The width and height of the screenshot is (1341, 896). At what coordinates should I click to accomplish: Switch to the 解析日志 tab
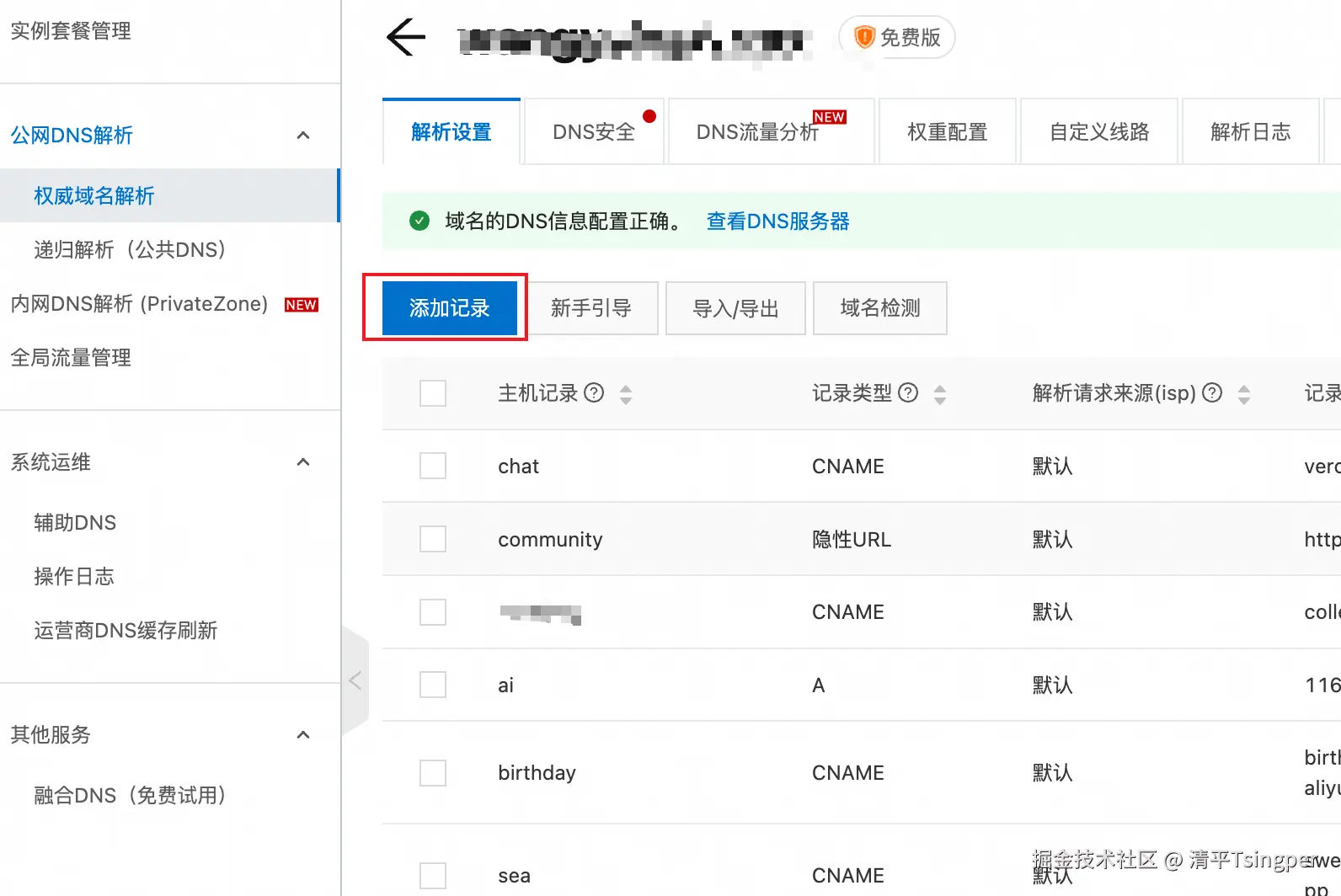point(1251,132)
